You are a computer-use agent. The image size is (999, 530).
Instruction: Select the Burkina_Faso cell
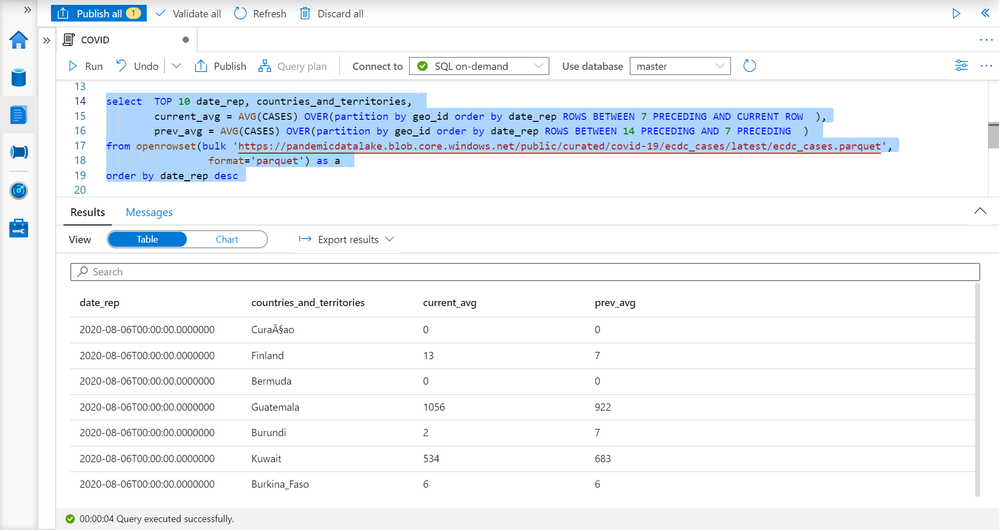[x=280, y=484]
